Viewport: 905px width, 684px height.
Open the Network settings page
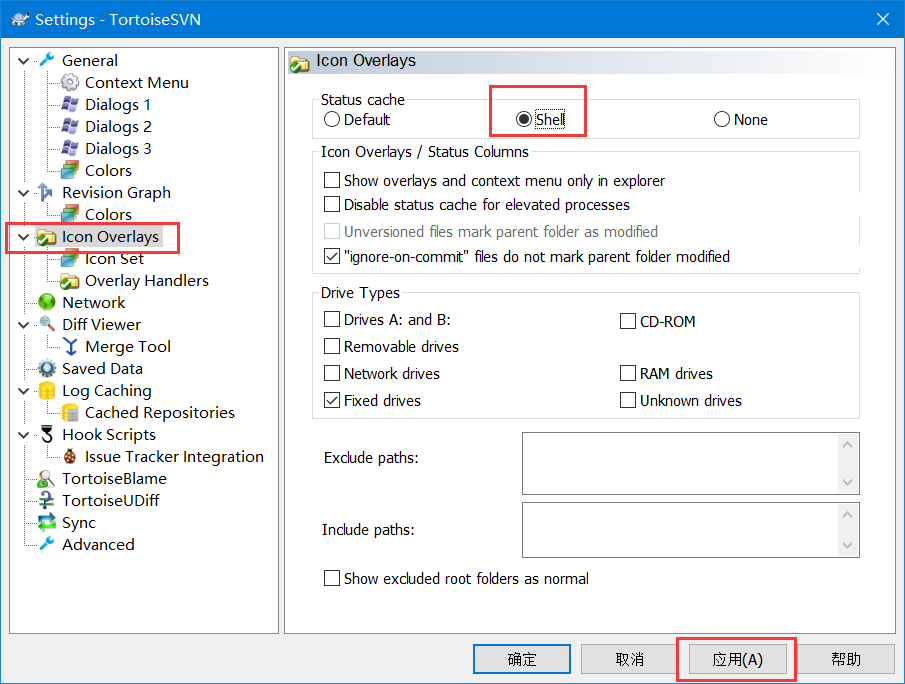(x=94, y=302)
